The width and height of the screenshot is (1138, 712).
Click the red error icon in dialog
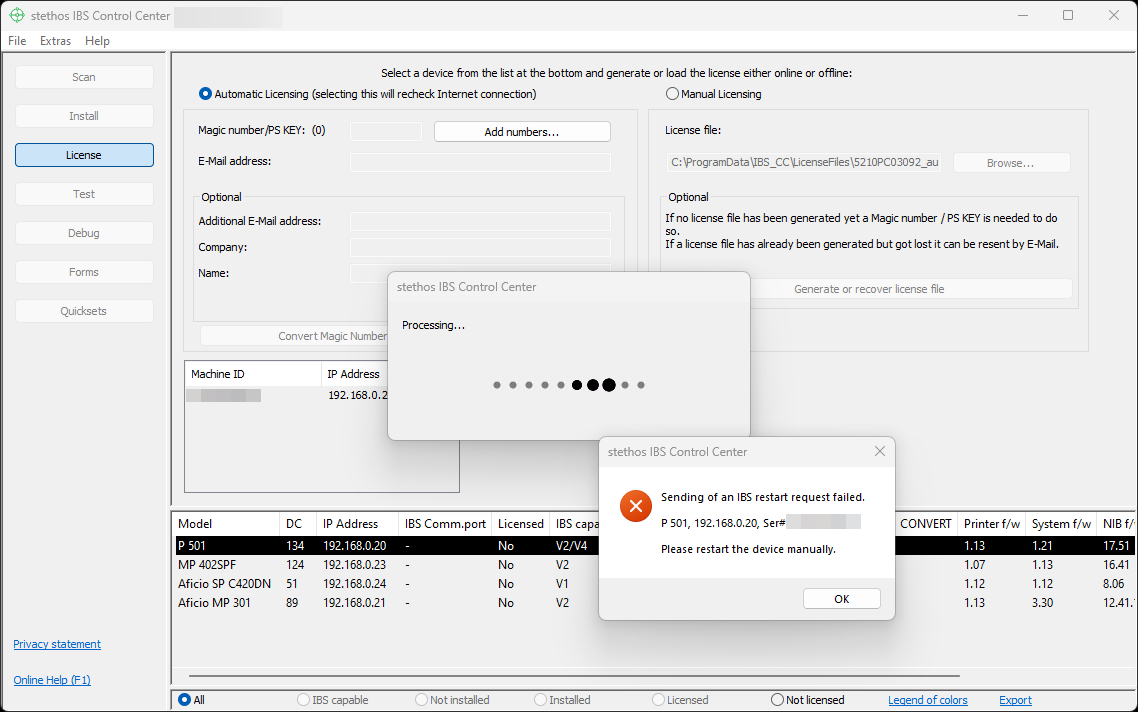point(635,506)
